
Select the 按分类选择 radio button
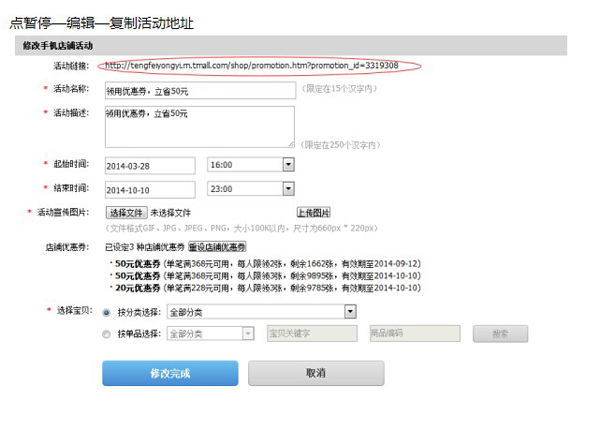[x=106, y=313]
